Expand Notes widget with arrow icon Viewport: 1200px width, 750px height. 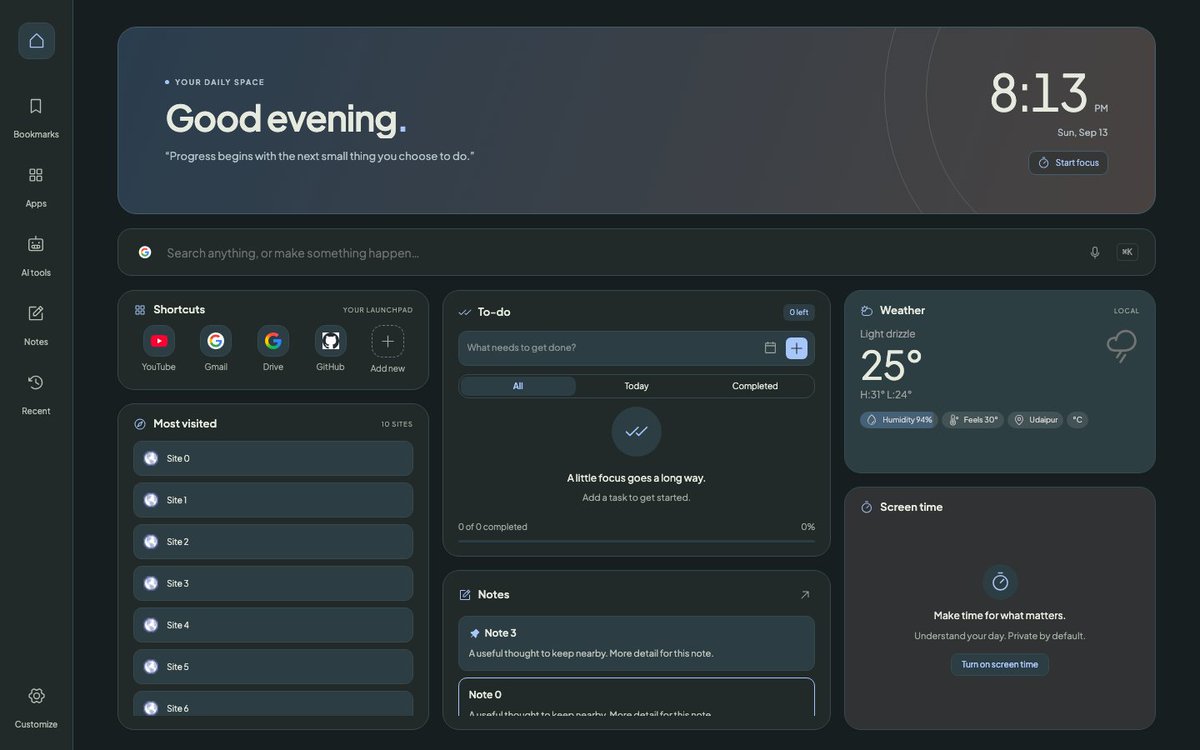point(805,594)
